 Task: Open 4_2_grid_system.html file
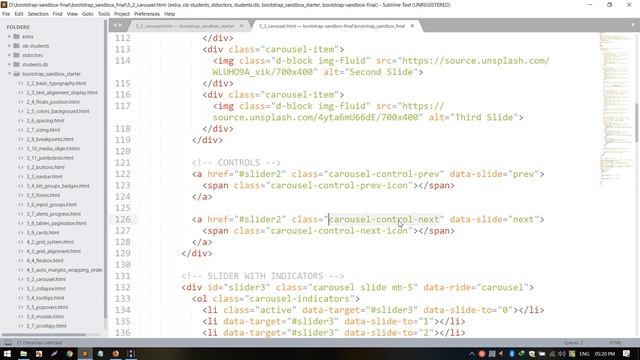[50, 242]
